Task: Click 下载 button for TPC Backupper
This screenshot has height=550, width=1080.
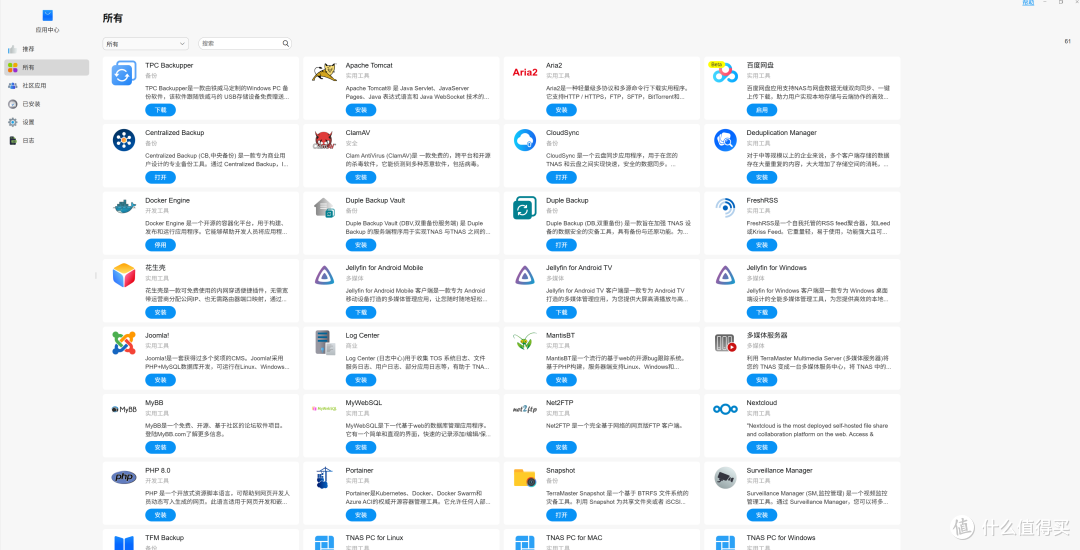Action: pyautogui.click(x=160, y=110)
